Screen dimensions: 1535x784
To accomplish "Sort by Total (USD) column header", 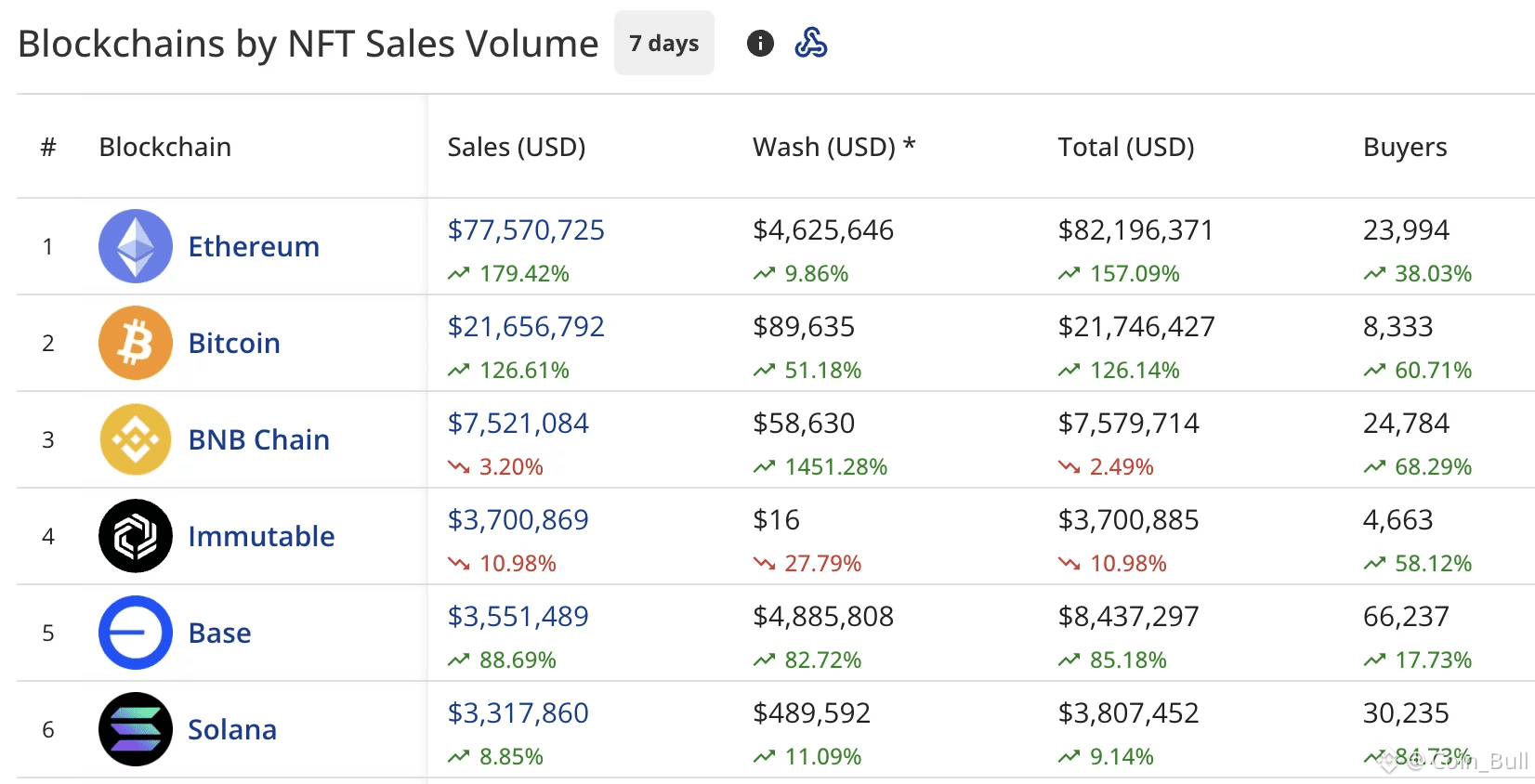I will click(1126, 147).
